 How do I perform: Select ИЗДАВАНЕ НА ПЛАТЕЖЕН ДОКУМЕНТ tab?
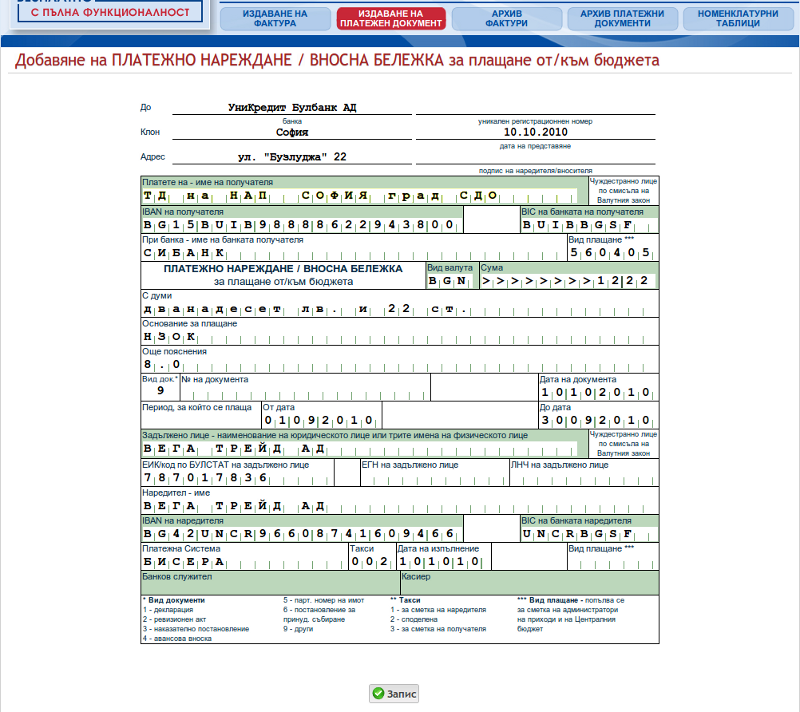391,19
